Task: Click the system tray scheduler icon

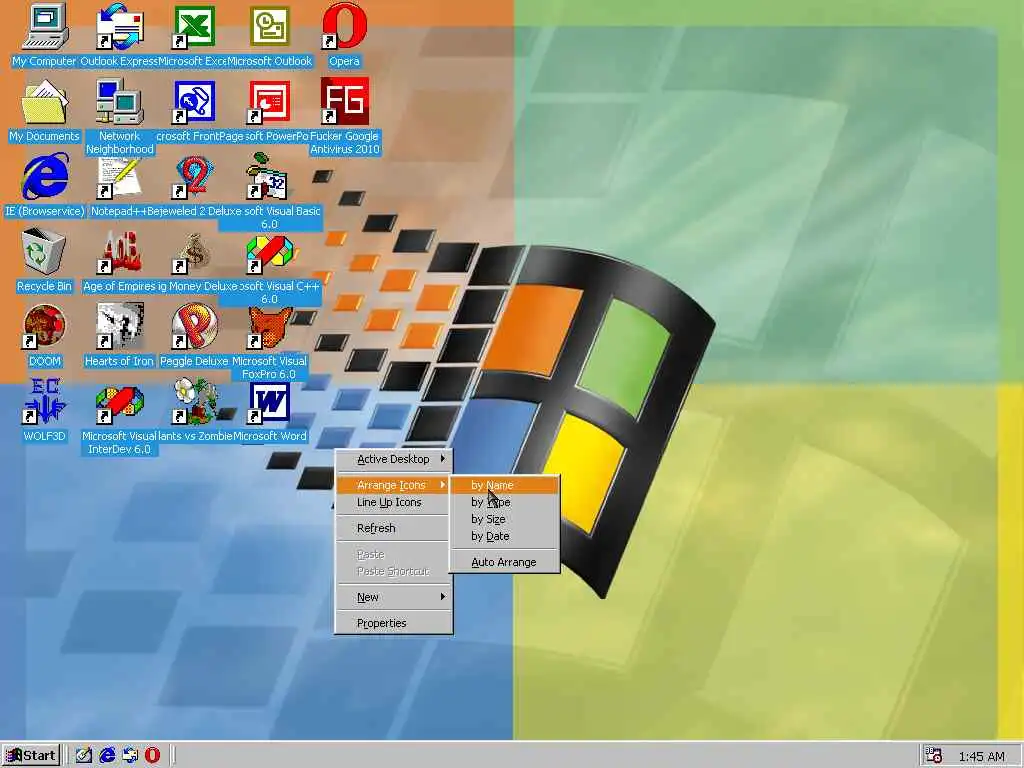Action: 934,756
